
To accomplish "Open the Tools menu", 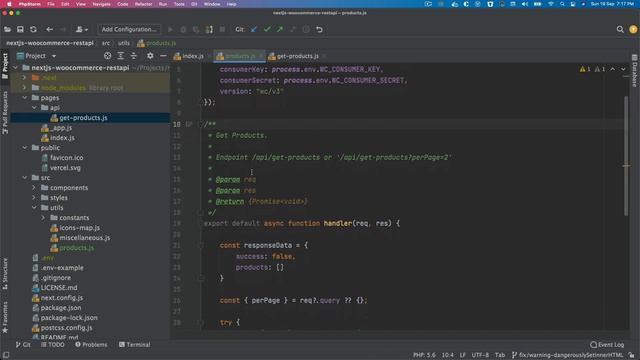I will [x=179, y=4].
